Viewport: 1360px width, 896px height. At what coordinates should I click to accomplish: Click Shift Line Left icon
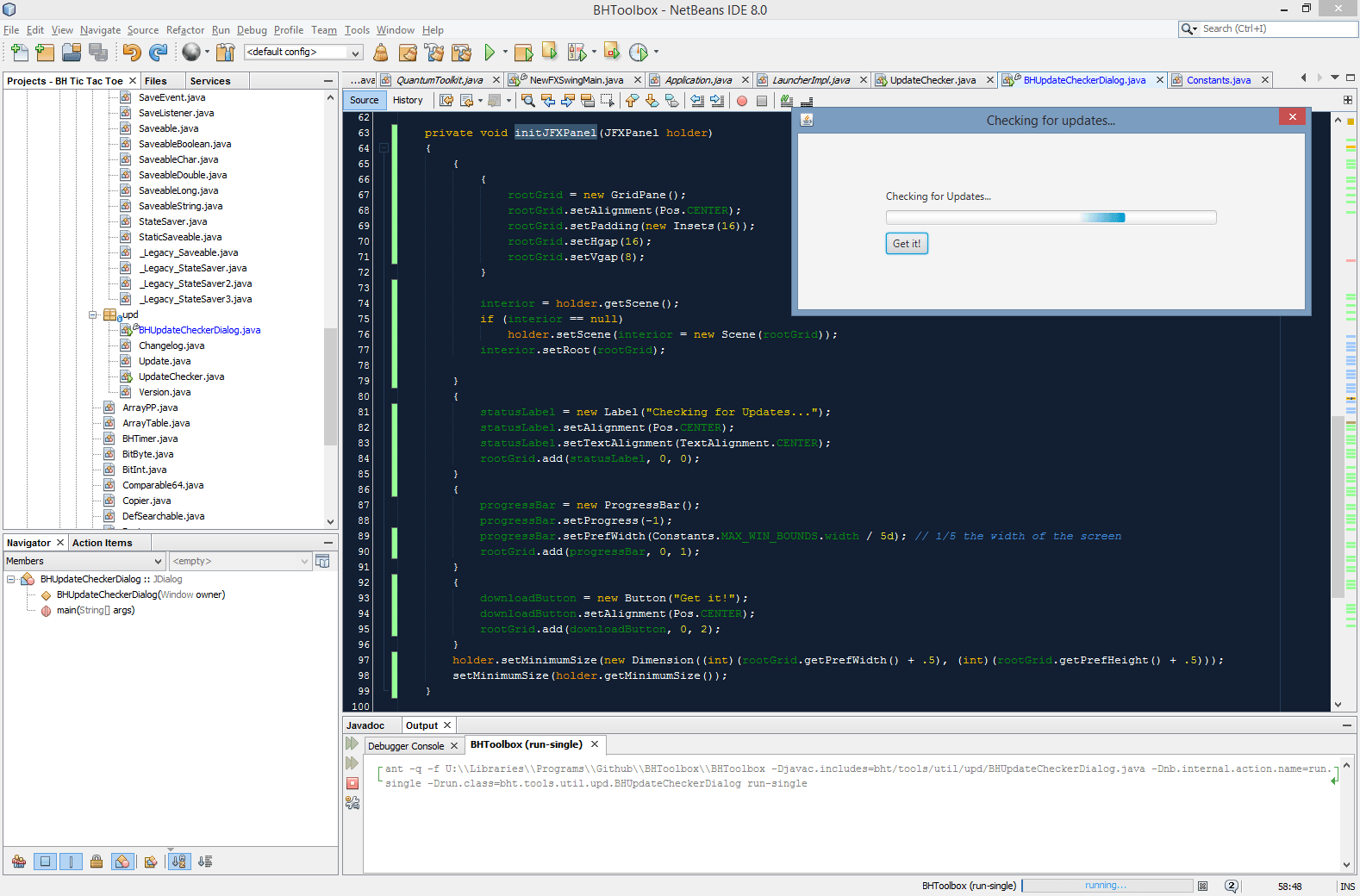pyautogui.click(x=697, y=101)
